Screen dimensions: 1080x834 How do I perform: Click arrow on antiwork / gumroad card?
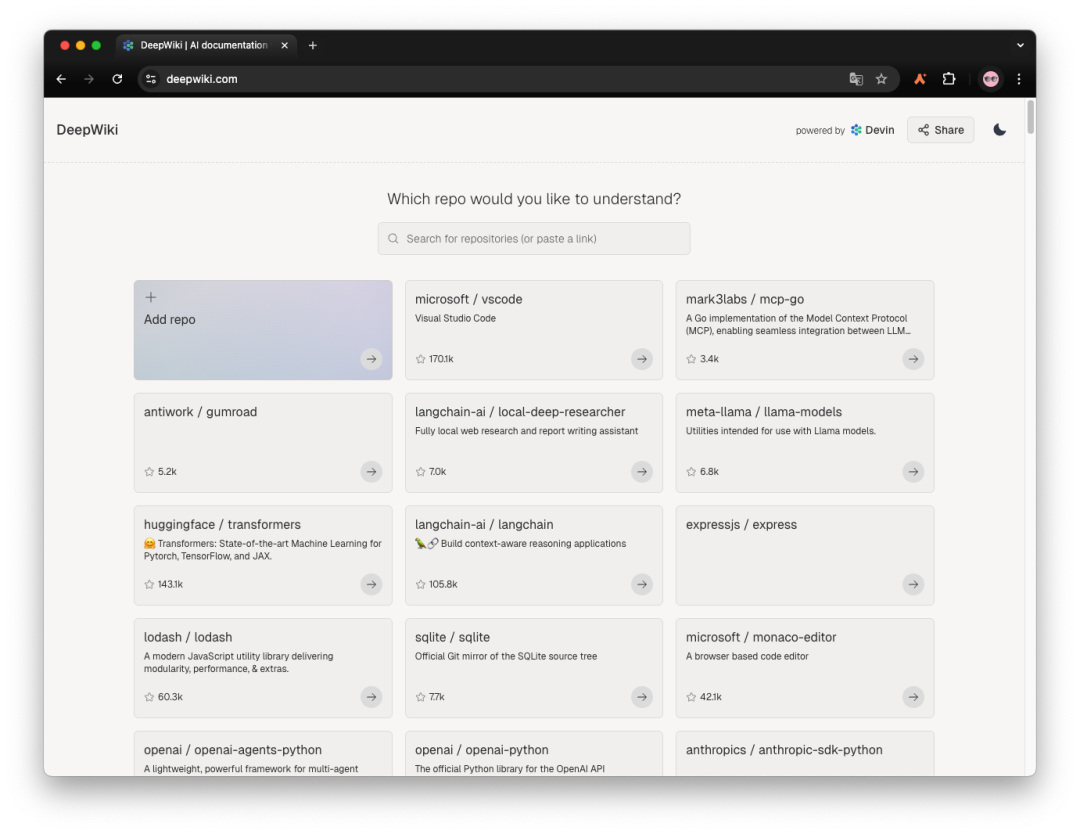(x=371, y=472)
